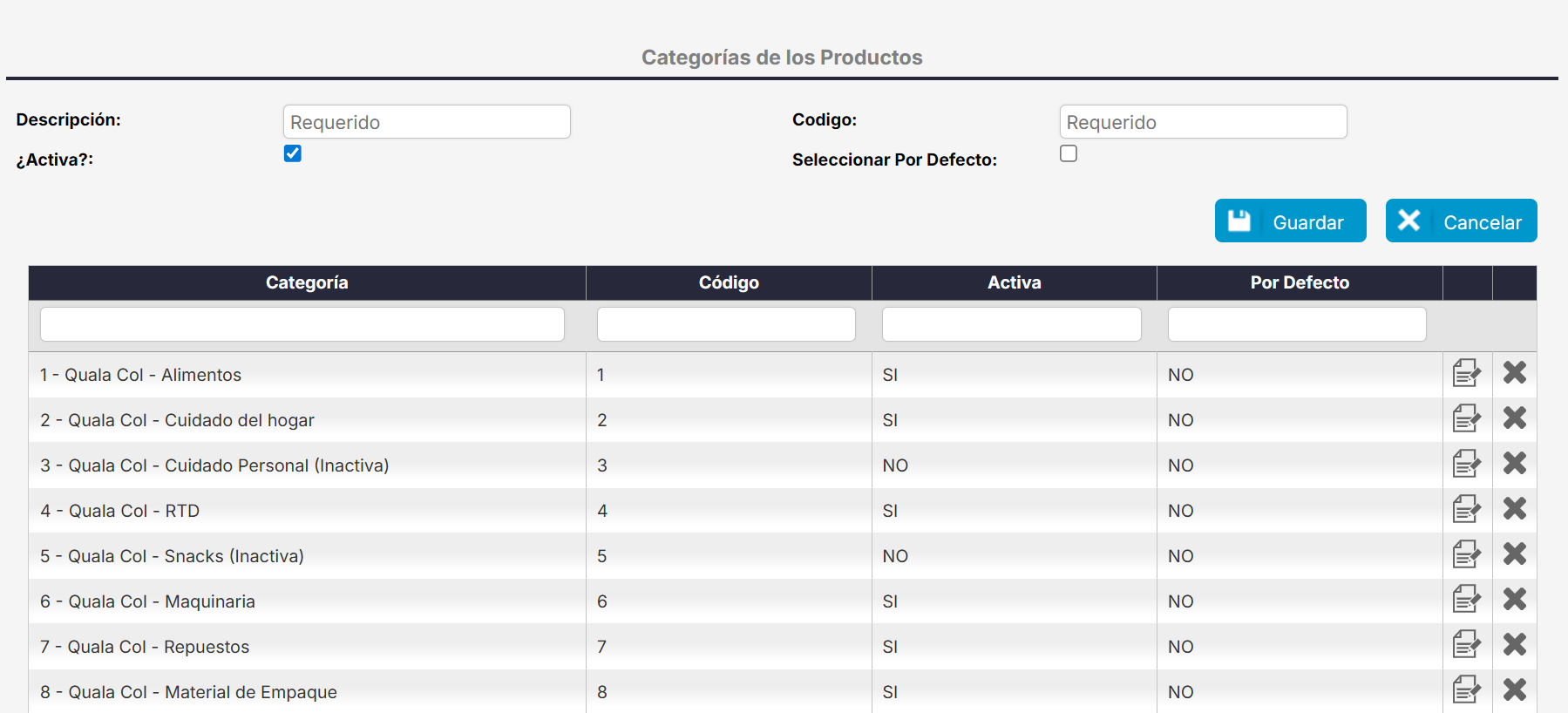The height and width of the screenshot is (713, 1568).
Task: Click Código value '6' in Maquinaria row
Action: (x=601, y=601)
